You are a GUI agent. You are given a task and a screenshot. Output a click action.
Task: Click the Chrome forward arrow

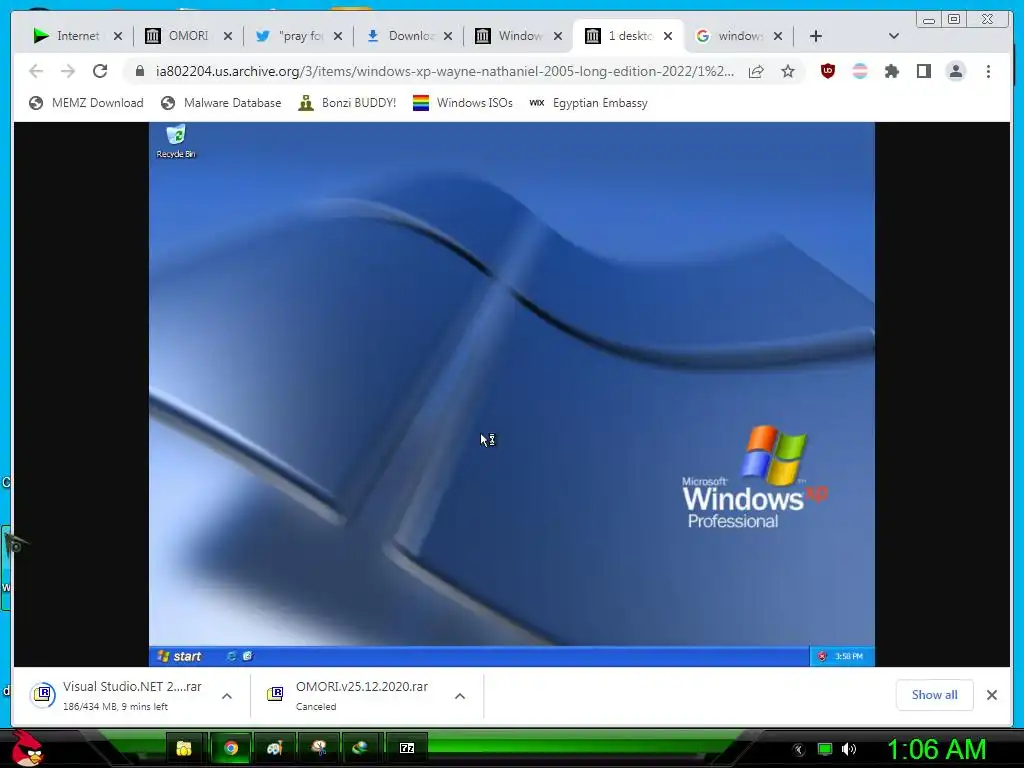click(68, 71)
